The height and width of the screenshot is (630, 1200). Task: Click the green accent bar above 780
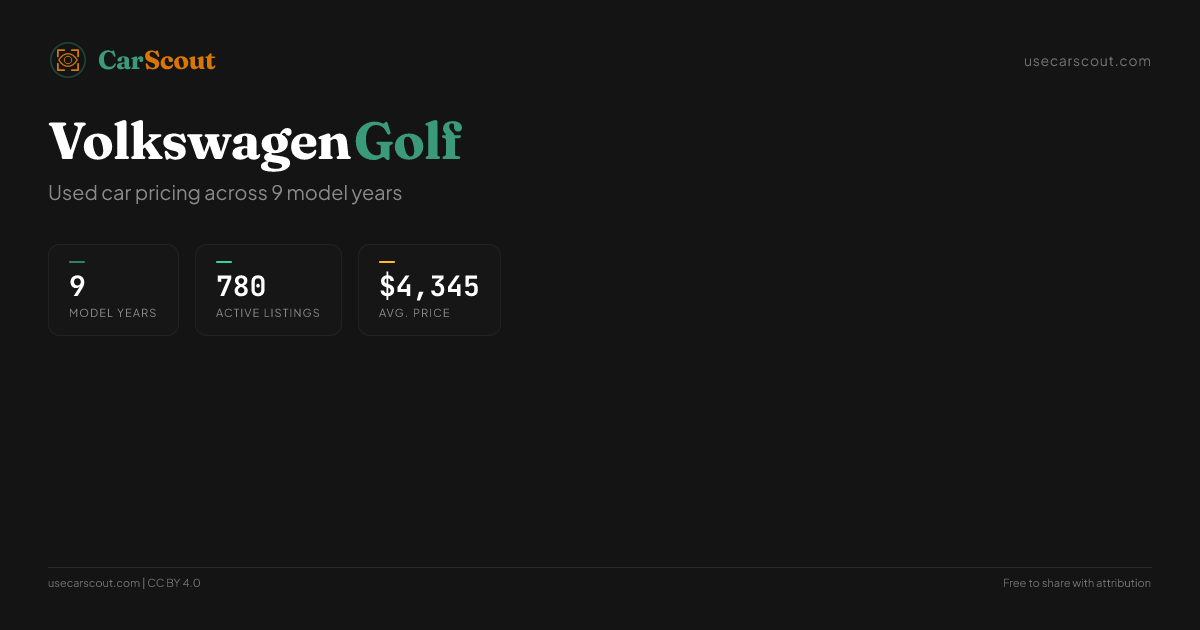pos(224,262)
